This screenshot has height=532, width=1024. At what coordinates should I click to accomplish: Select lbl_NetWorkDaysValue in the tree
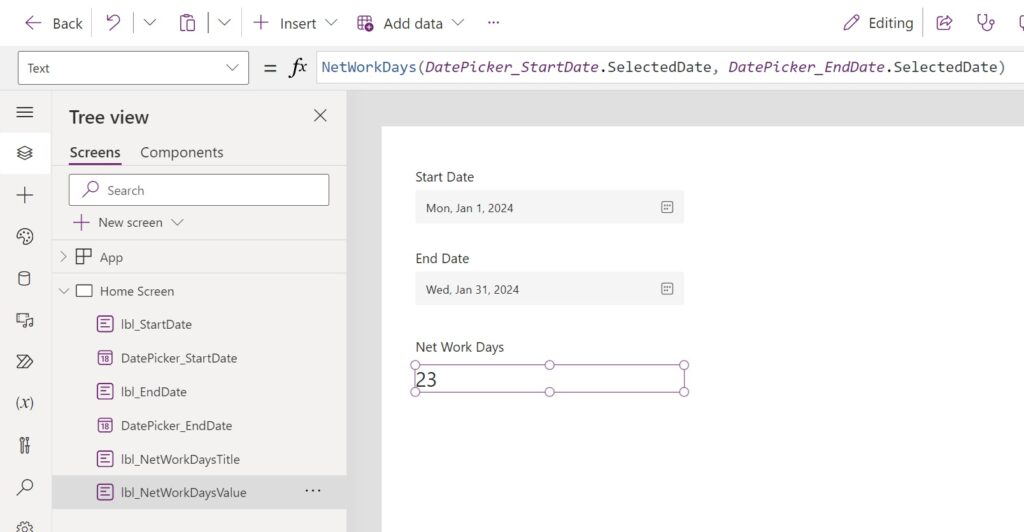(x=184, y=493)
